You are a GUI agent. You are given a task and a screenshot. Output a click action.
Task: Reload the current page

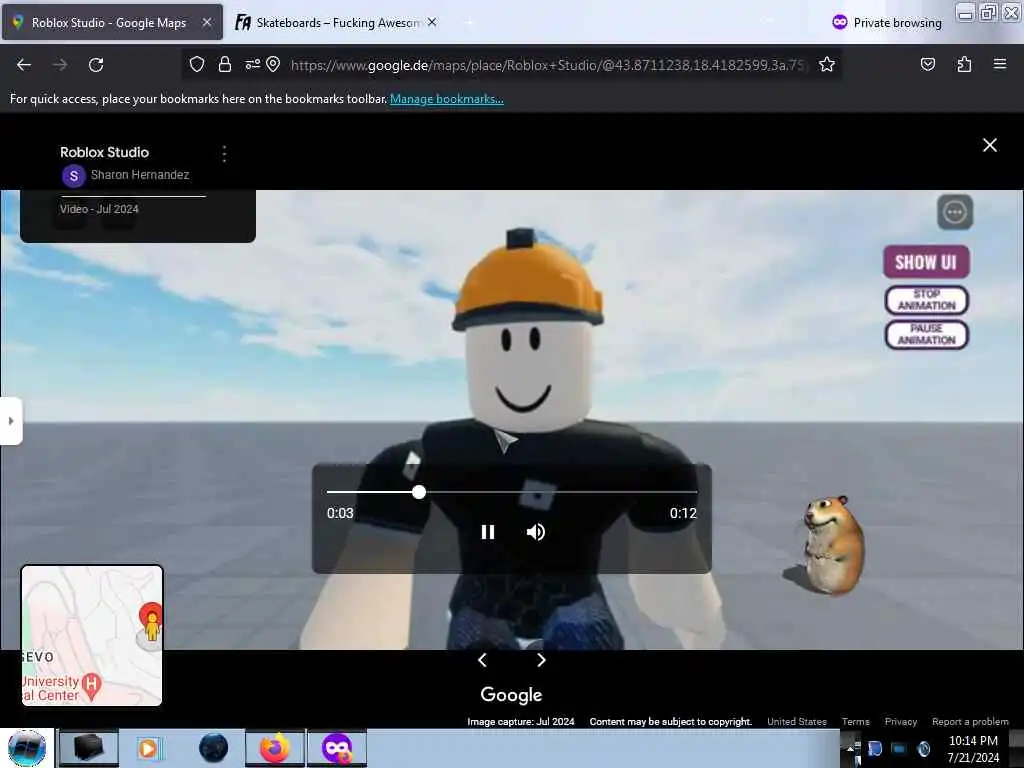point(96,65)
